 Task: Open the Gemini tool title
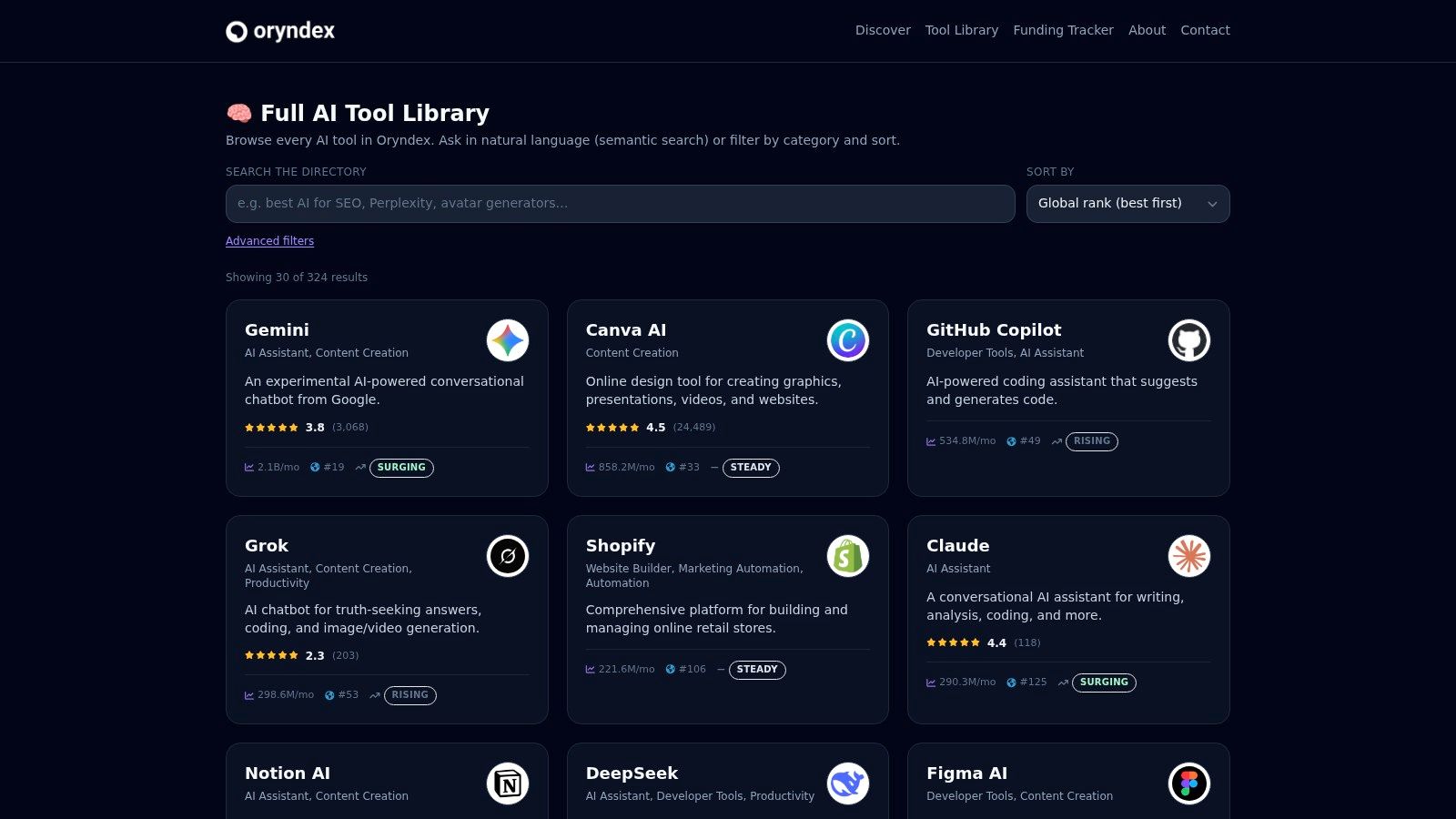coord(277,330)
